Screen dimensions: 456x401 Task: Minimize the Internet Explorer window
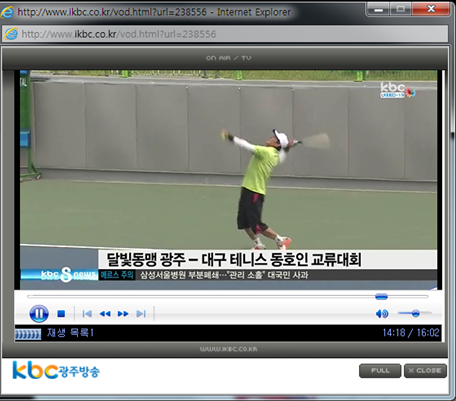378,9
